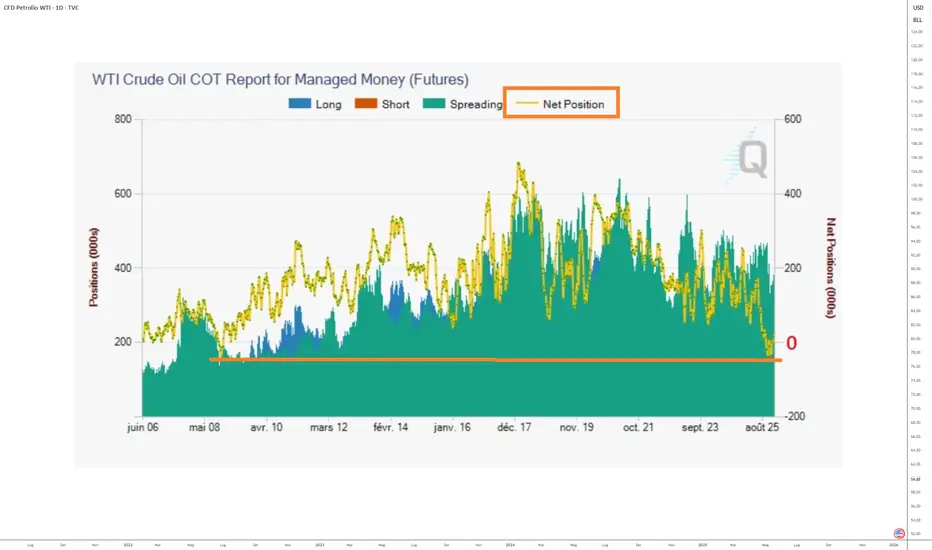Click the Q watermark logo on chart
The image size is (932, 550).
coord(751,159)
